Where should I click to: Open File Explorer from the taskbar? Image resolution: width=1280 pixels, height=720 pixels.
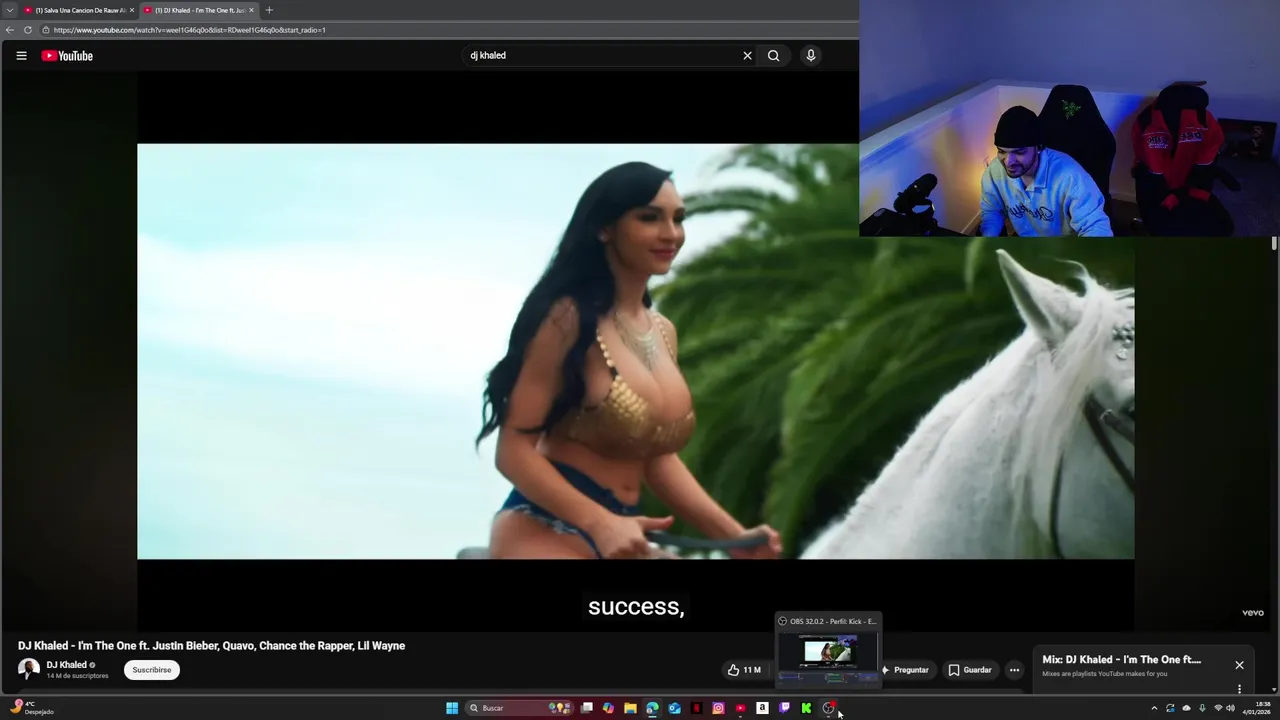(x=630, y=708)
